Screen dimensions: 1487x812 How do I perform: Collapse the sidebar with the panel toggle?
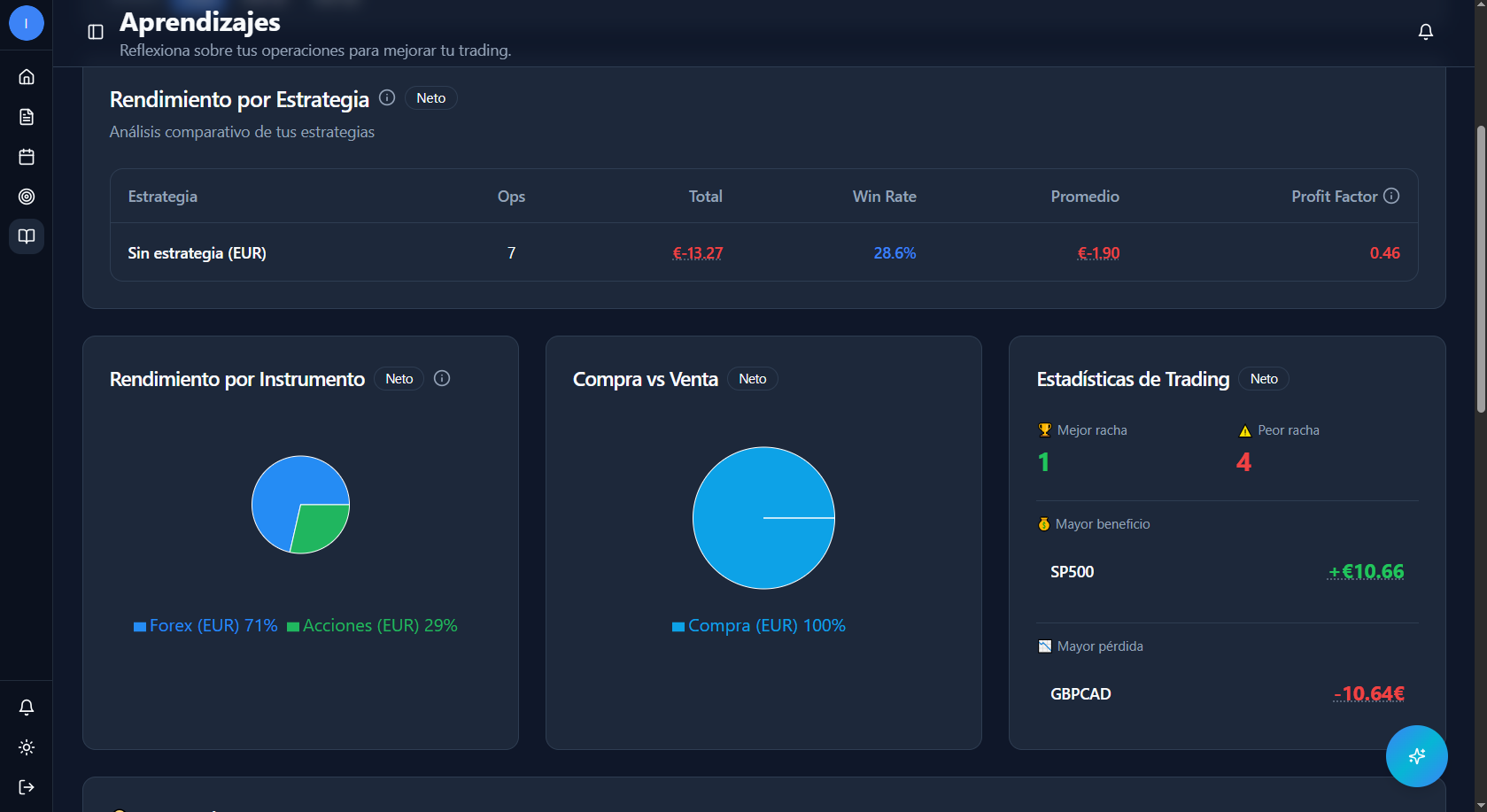coord(96,32)
